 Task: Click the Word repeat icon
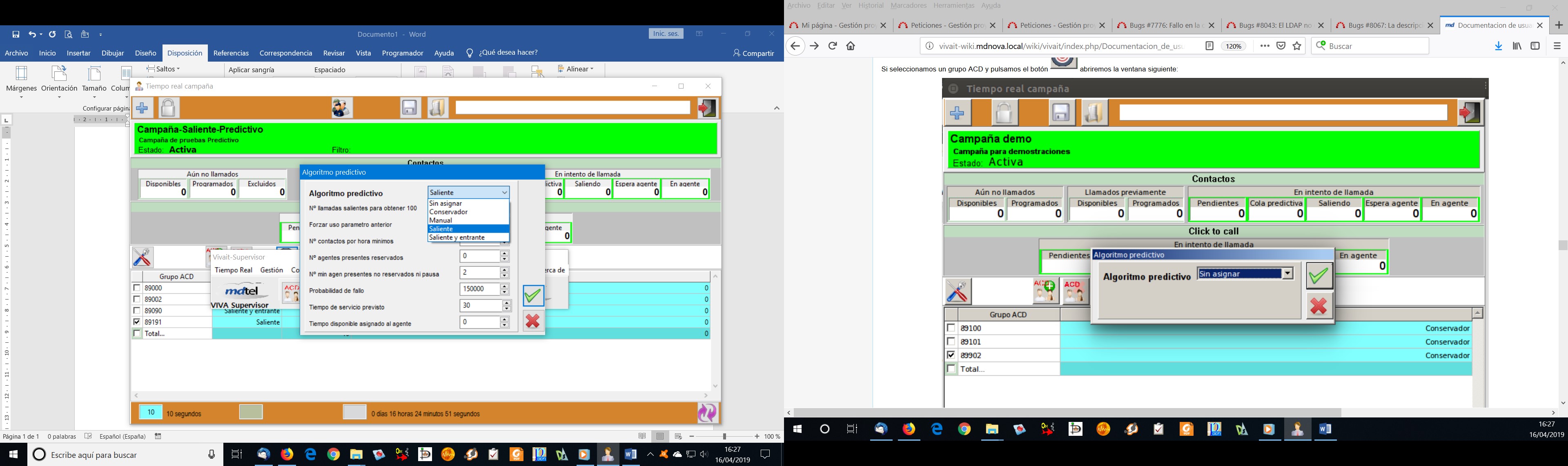52,35
